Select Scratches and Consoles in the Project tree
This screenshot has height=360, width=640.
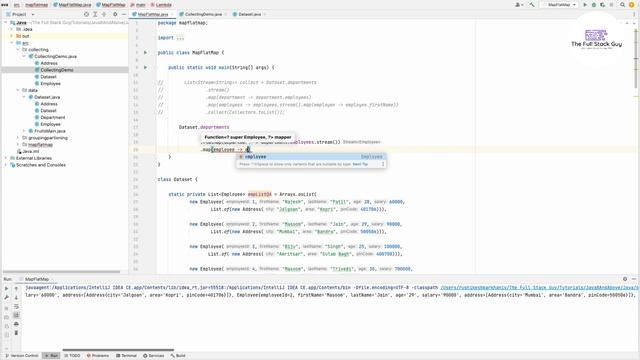40,165
